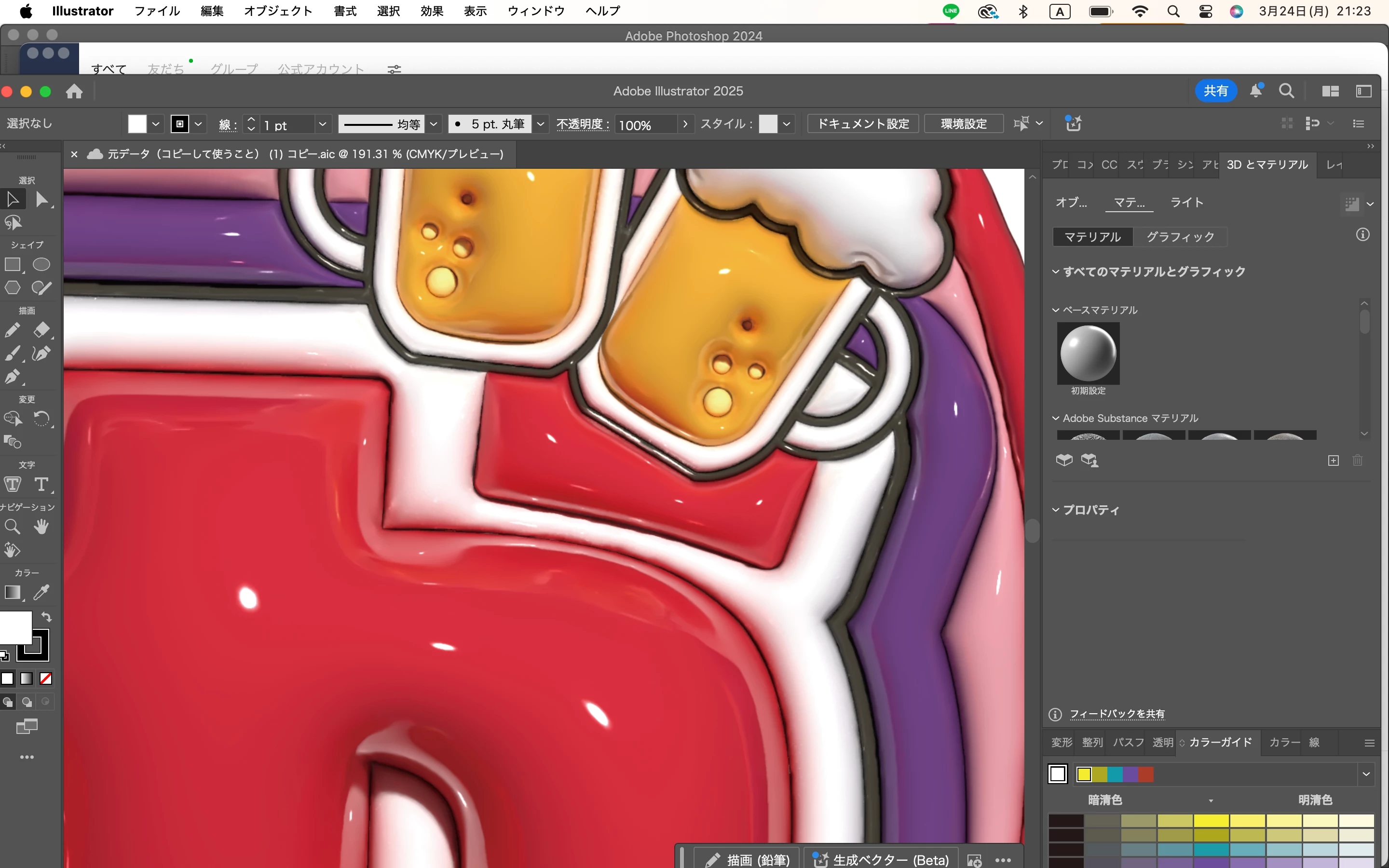Select the Direct Selection tool
Viewport: 1389px width, 868px height.
click(x=41, y=199)
